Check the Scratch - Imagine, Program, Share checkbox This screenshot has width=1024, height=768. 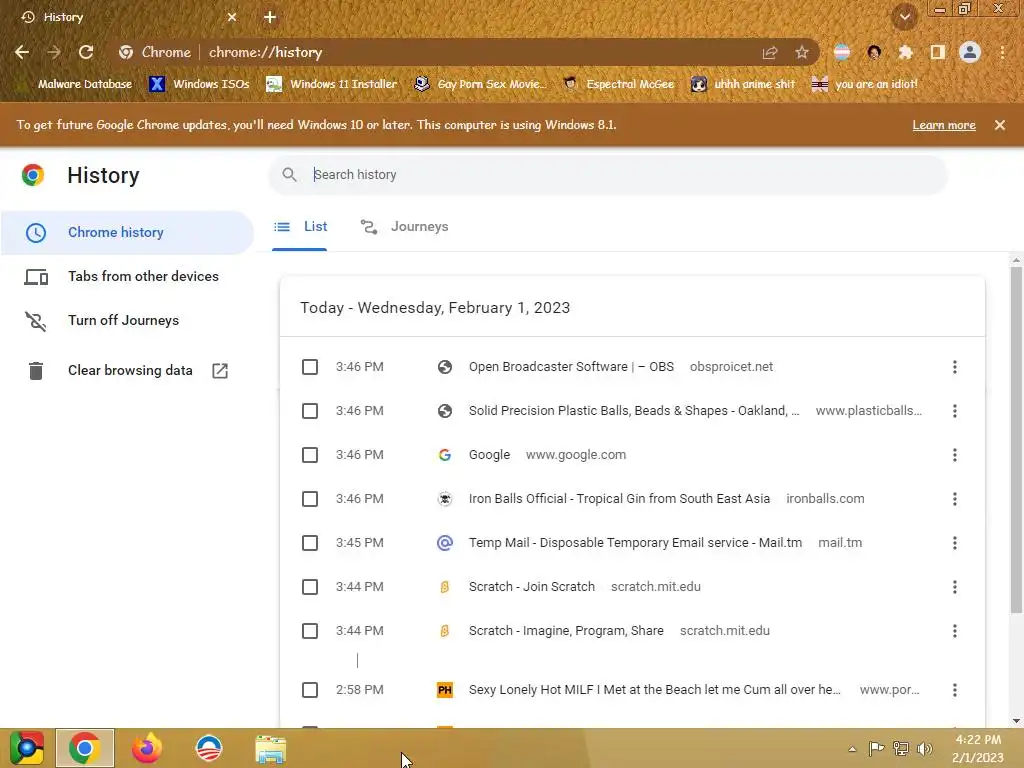(310, 631)
